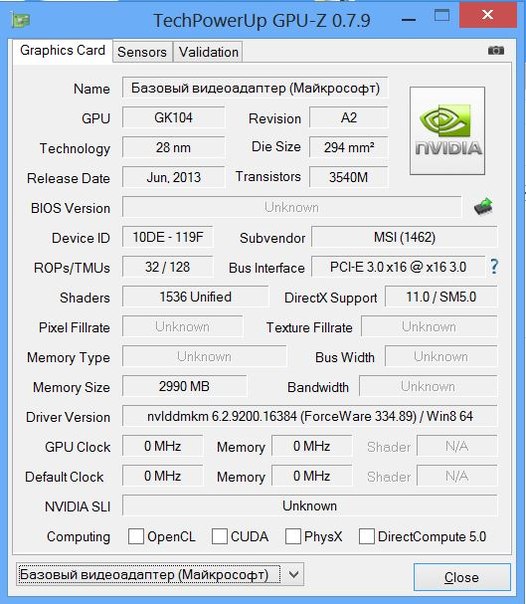Tick the DirectCompute 5.0 checkbox
The height and width of the screenshot is (604, 526).
coord(367,536)
